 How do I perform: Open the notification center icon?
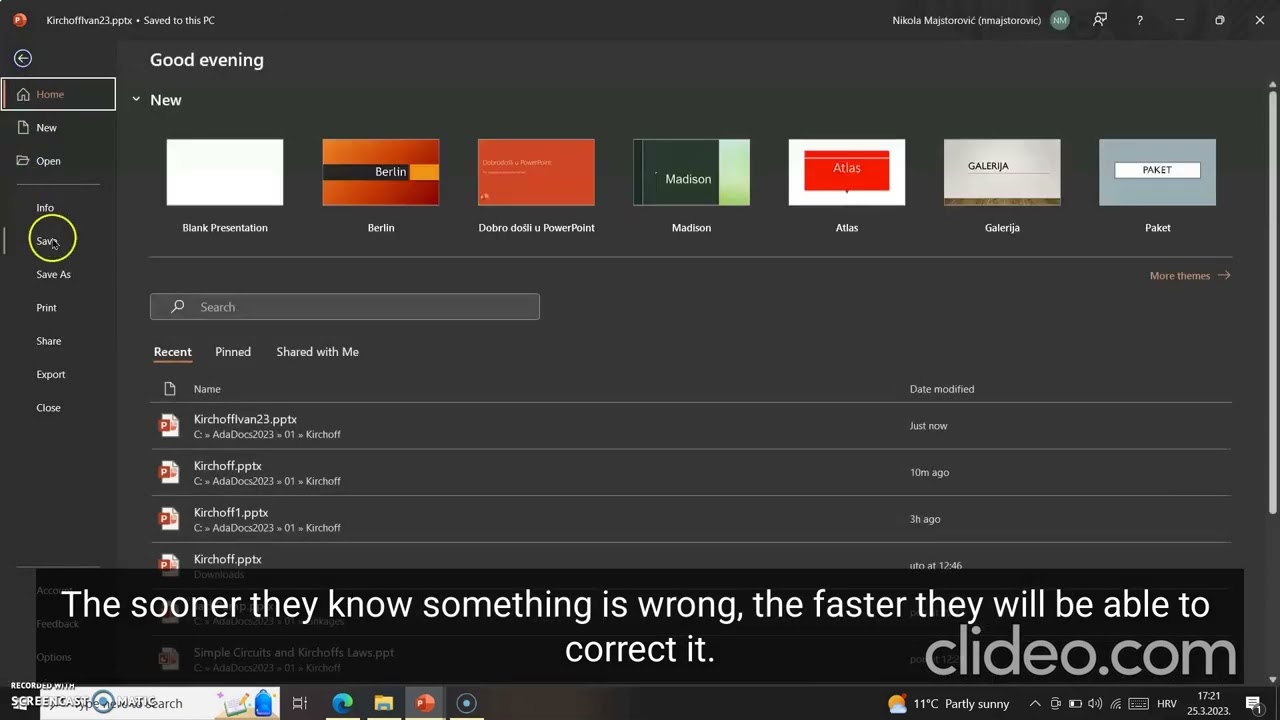pyautogui.click(x=1253, y=704)
